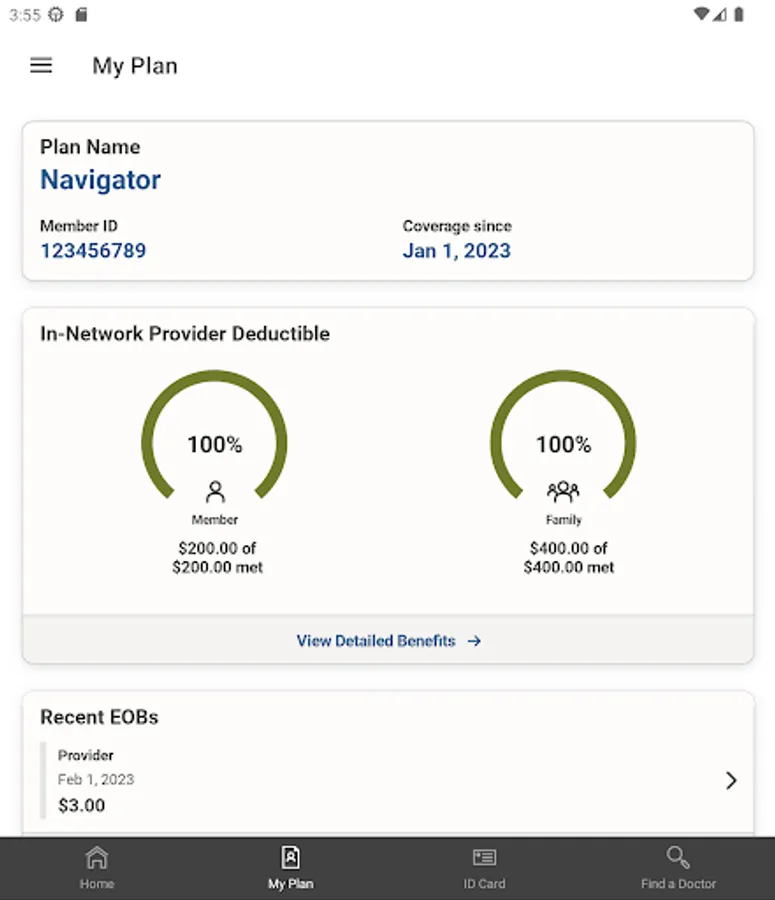Tap the Recent EOBs heading

click(99, 717)
